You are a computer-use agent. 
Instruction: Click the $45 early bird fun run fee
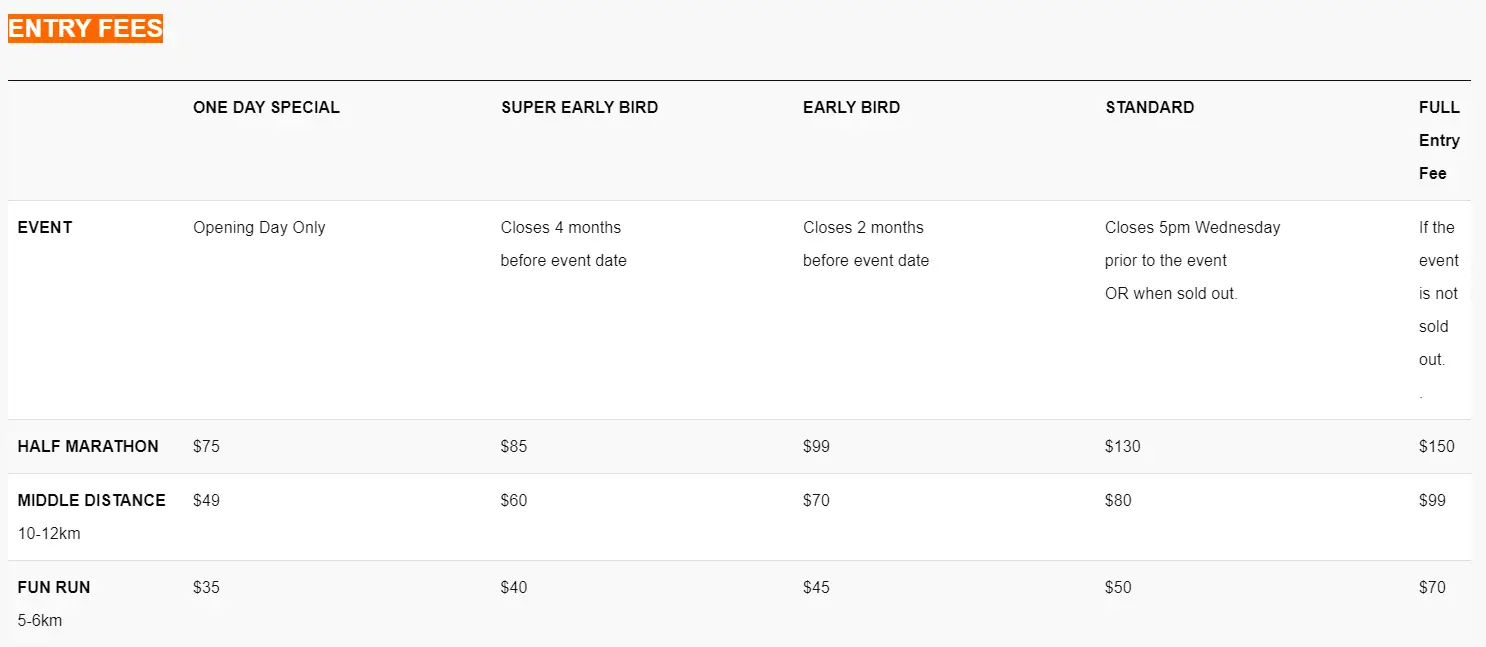[x=816, y=587]
